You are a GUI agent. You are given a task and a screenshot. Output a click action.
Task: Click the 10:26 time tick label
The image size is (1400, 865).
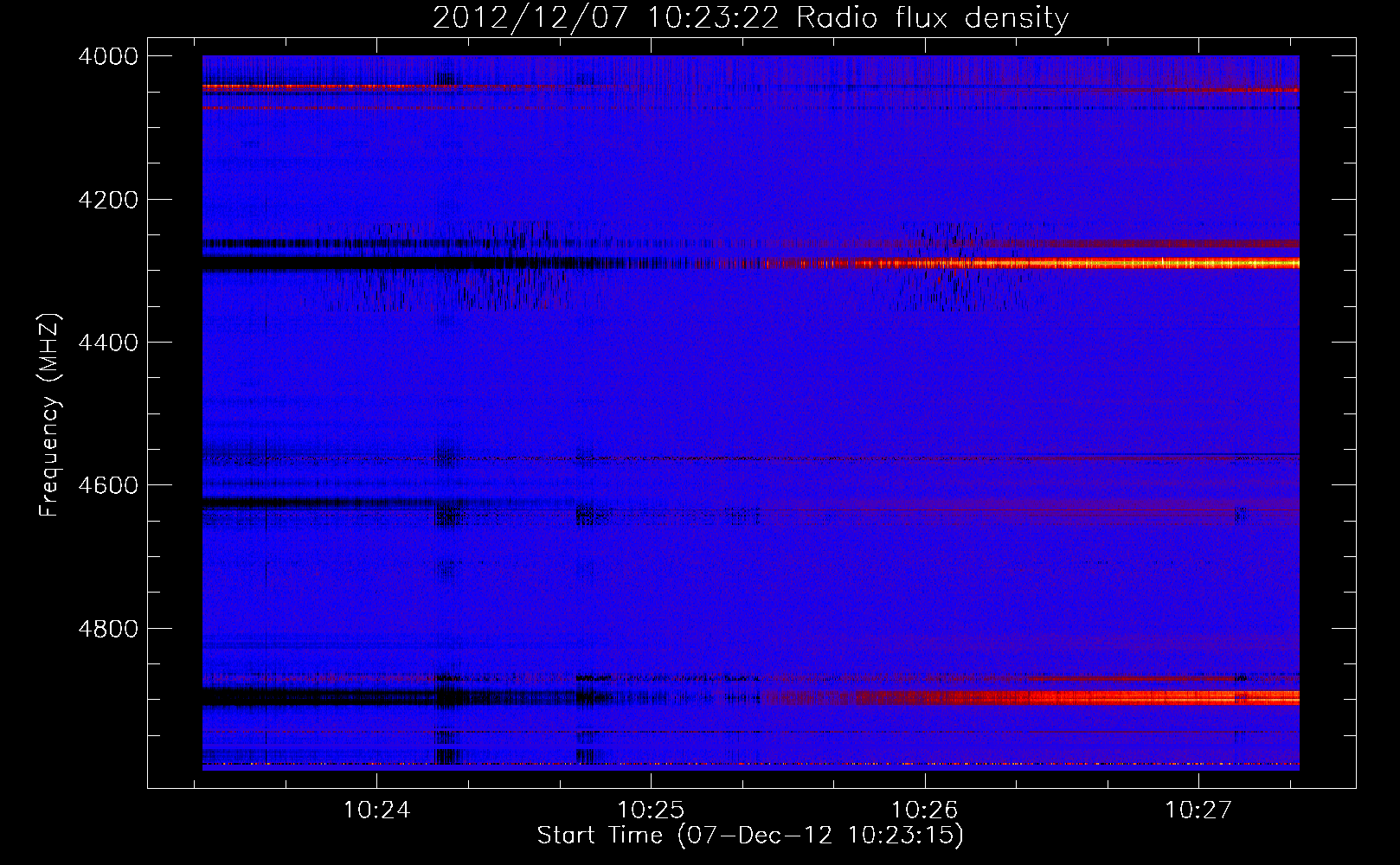925,811
